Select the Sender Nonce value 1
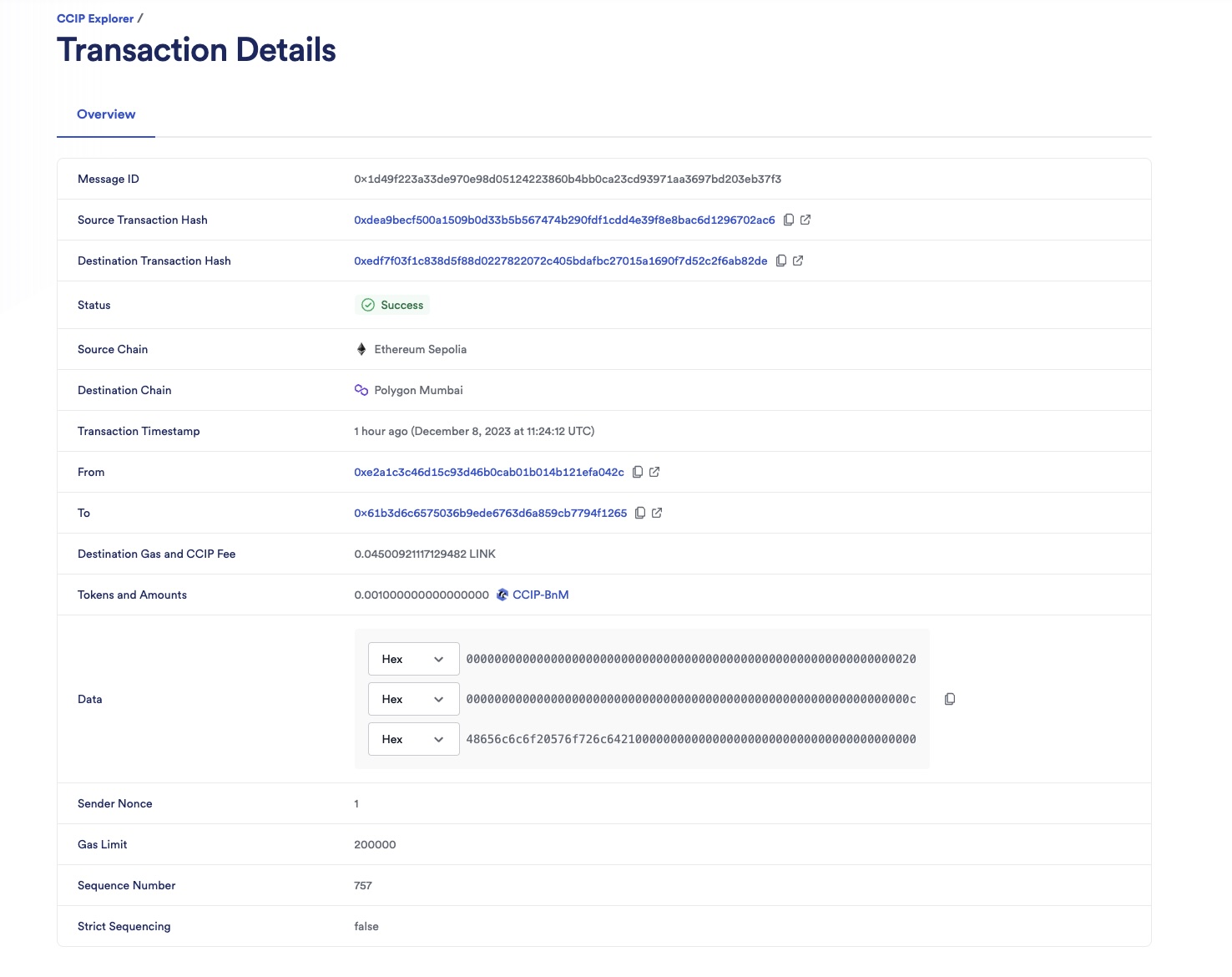Image resolution: width=1232 pixels, height=977 pixels. pos(356,804)
